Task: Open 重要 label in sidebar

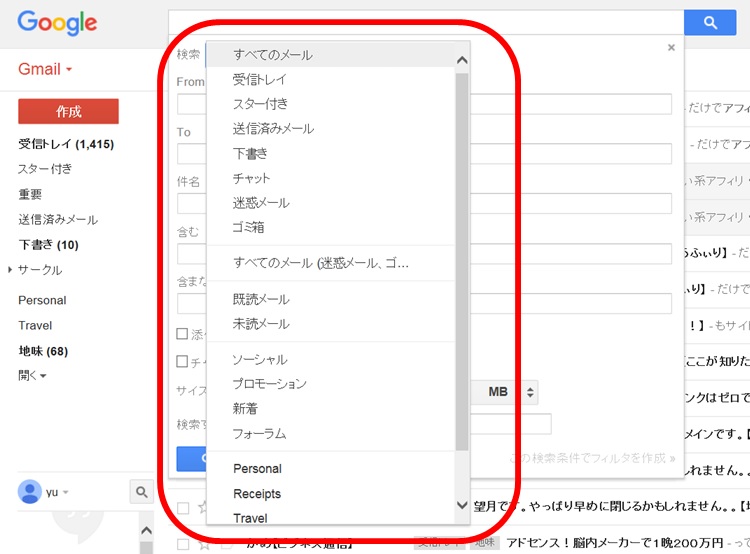Action: coord(30,194)
